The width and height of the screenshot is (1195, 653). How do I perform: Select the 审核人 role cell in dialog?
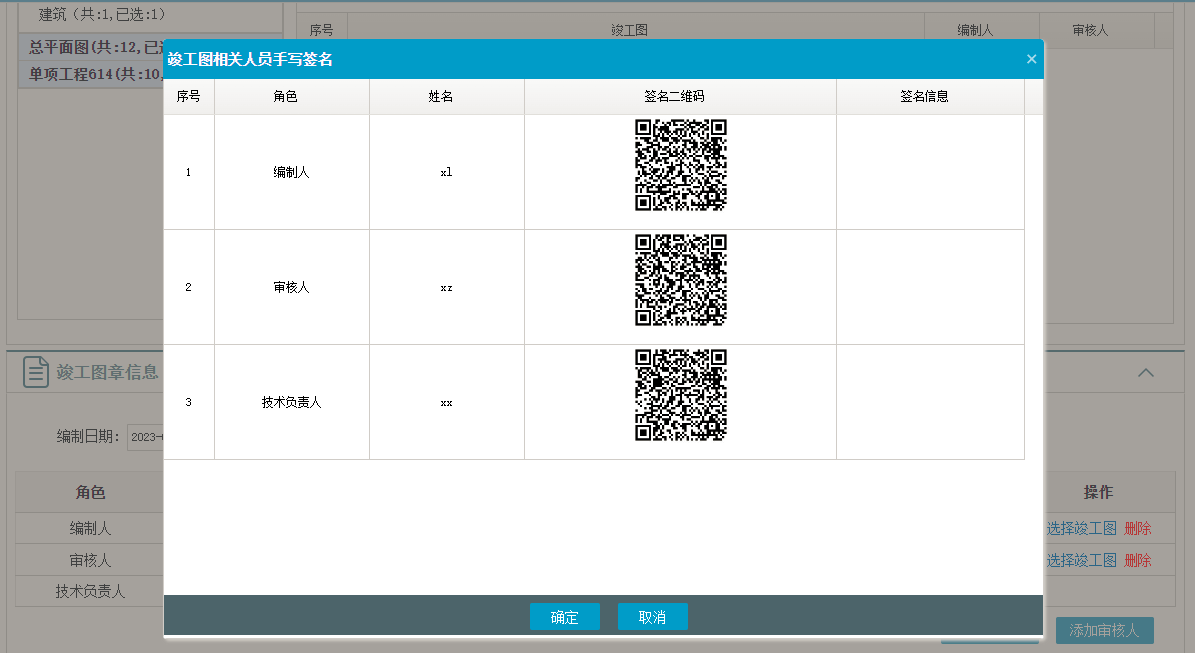[292, 287]
